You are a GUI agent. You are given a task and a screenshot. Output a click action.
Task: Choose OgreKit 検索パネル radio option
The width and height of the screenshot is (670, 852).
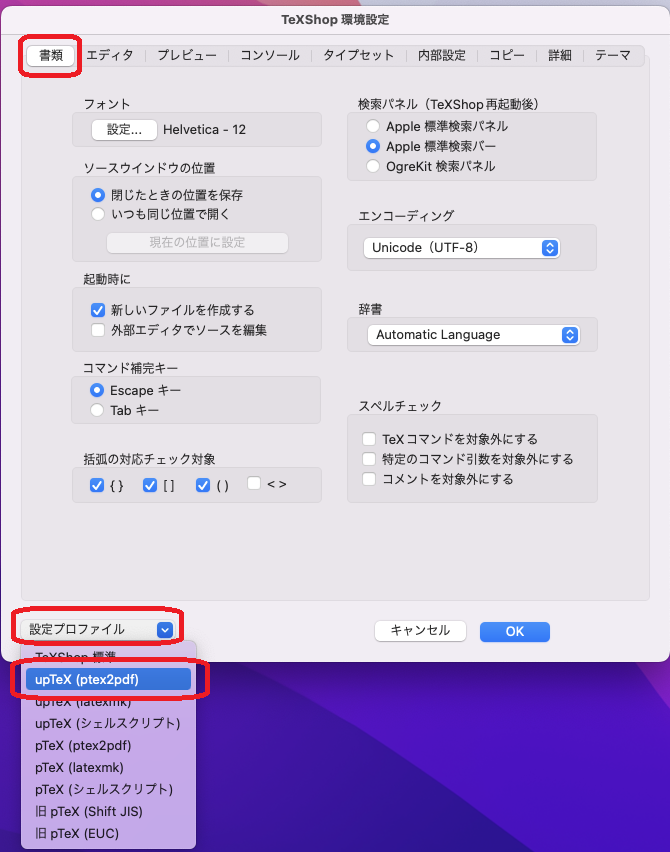(373, 166)
